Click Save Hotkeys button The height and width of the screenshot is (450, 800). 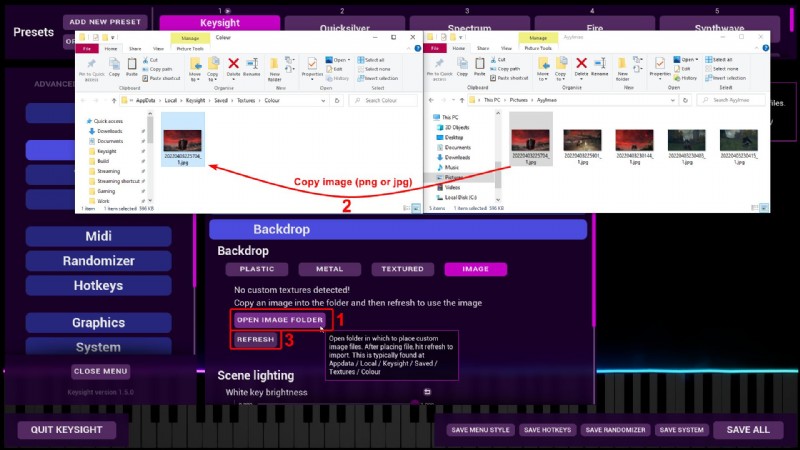tap(547, 430)
